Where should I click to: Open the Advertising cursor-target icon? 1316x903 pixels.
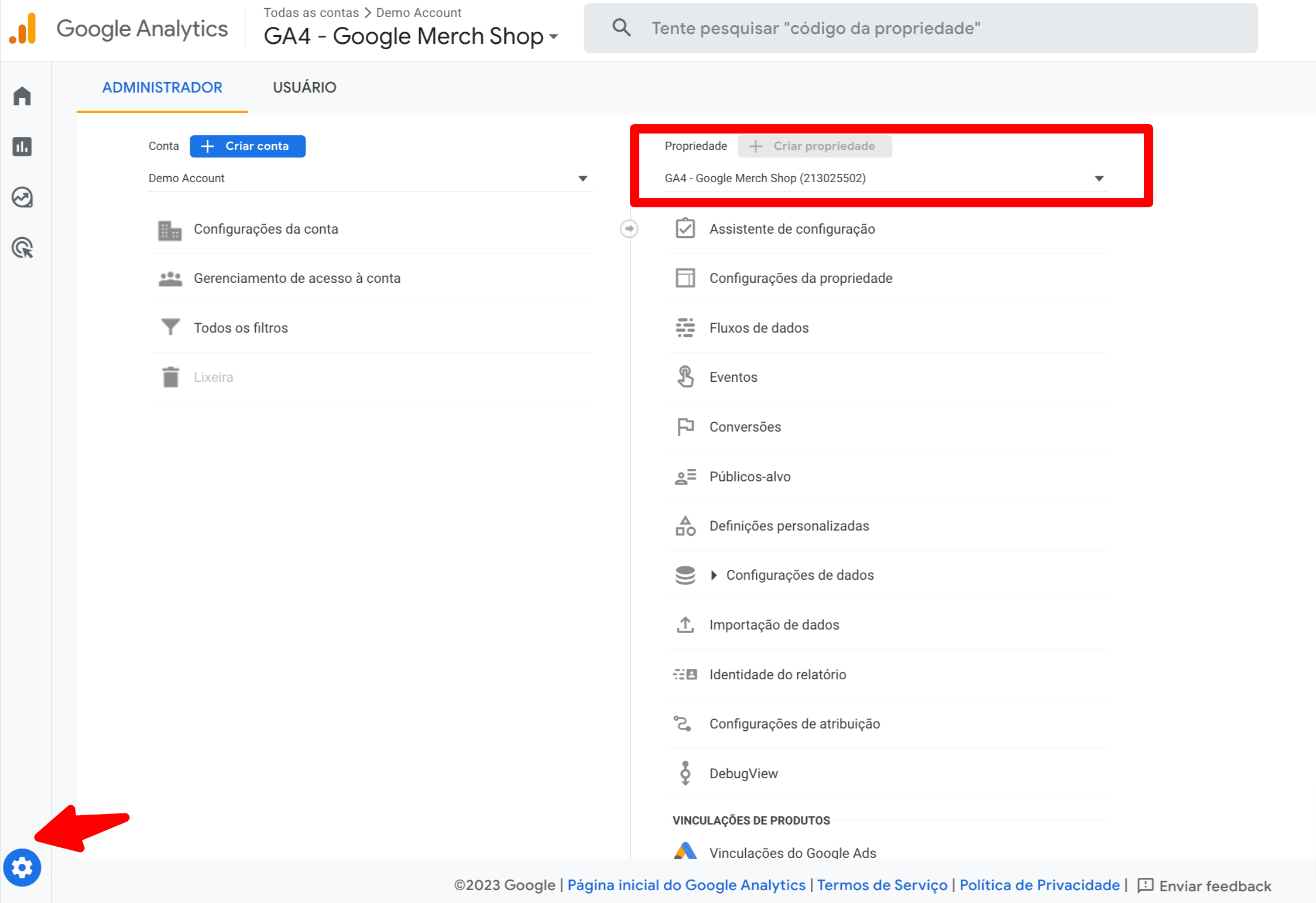pyautogui.click(x=22, y=248)
